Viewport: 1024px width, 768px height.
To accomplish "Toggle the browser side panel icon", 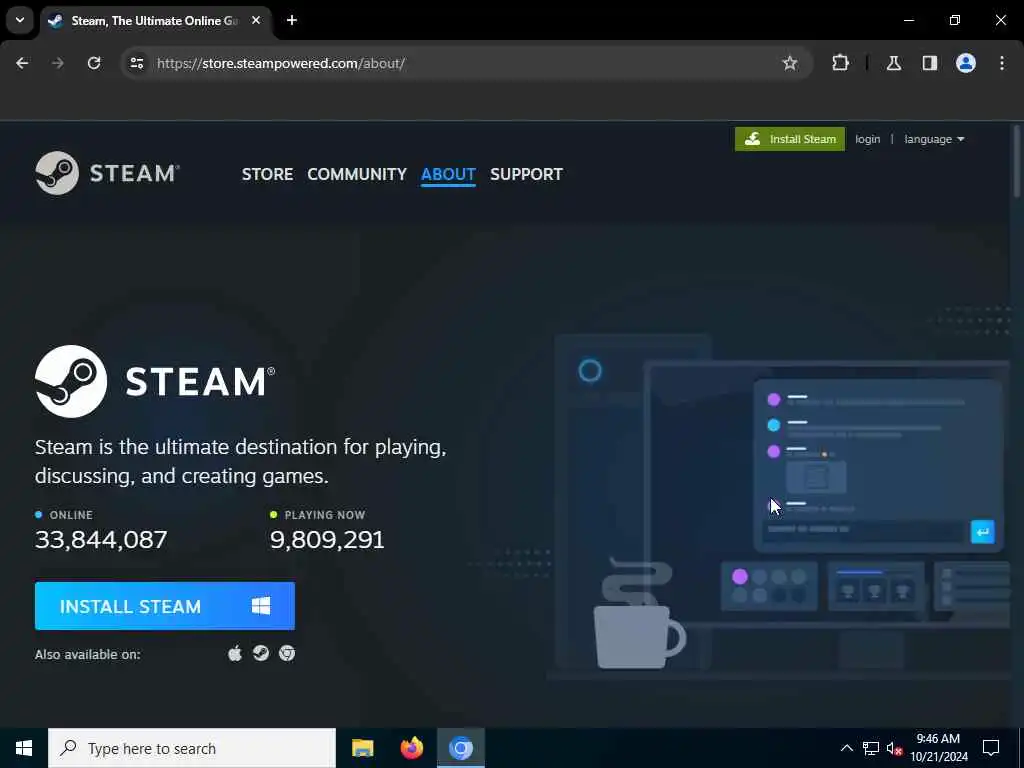I will pos(930,63).
